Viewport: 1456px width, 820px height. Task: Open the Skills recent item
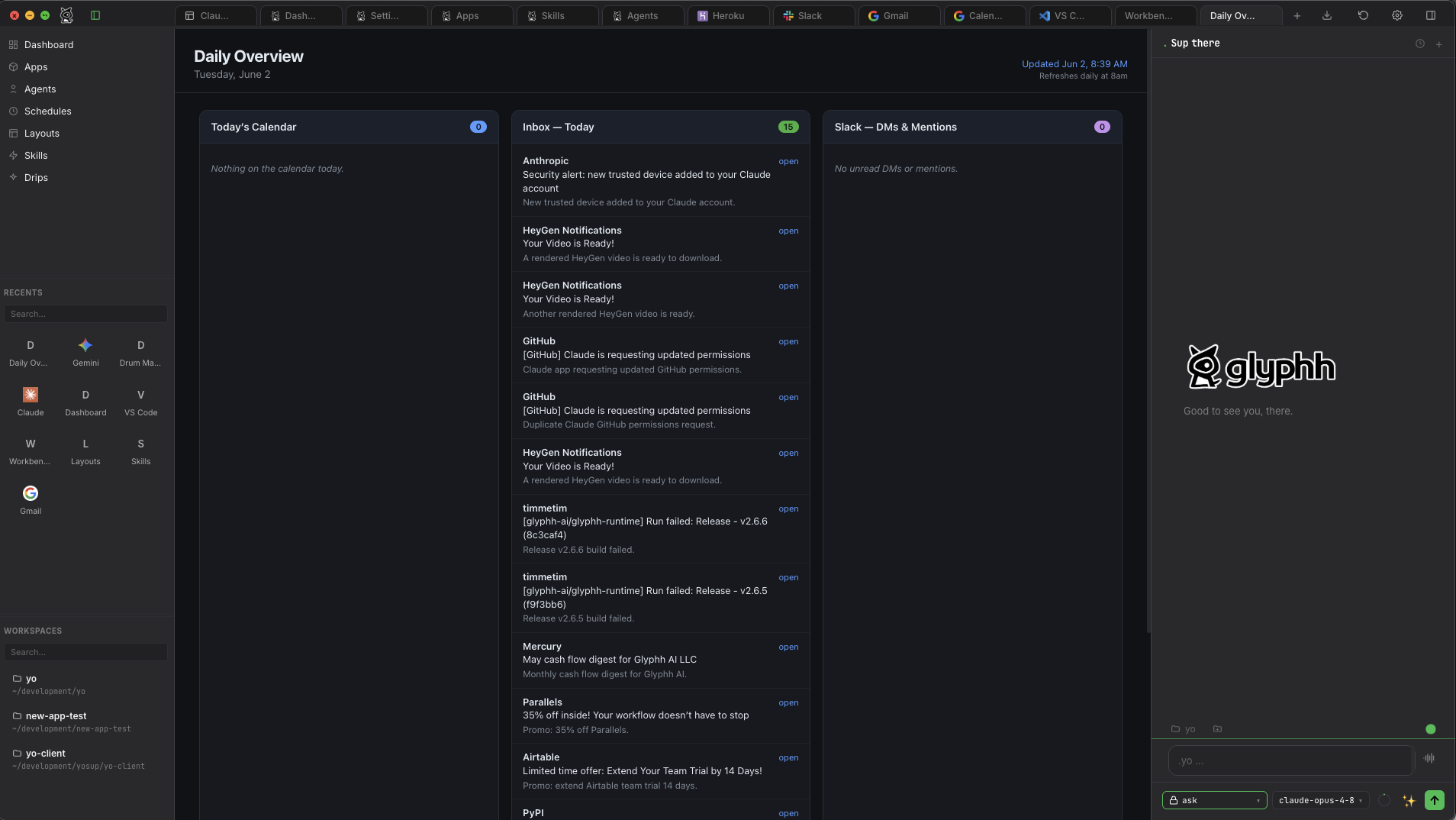140,450
